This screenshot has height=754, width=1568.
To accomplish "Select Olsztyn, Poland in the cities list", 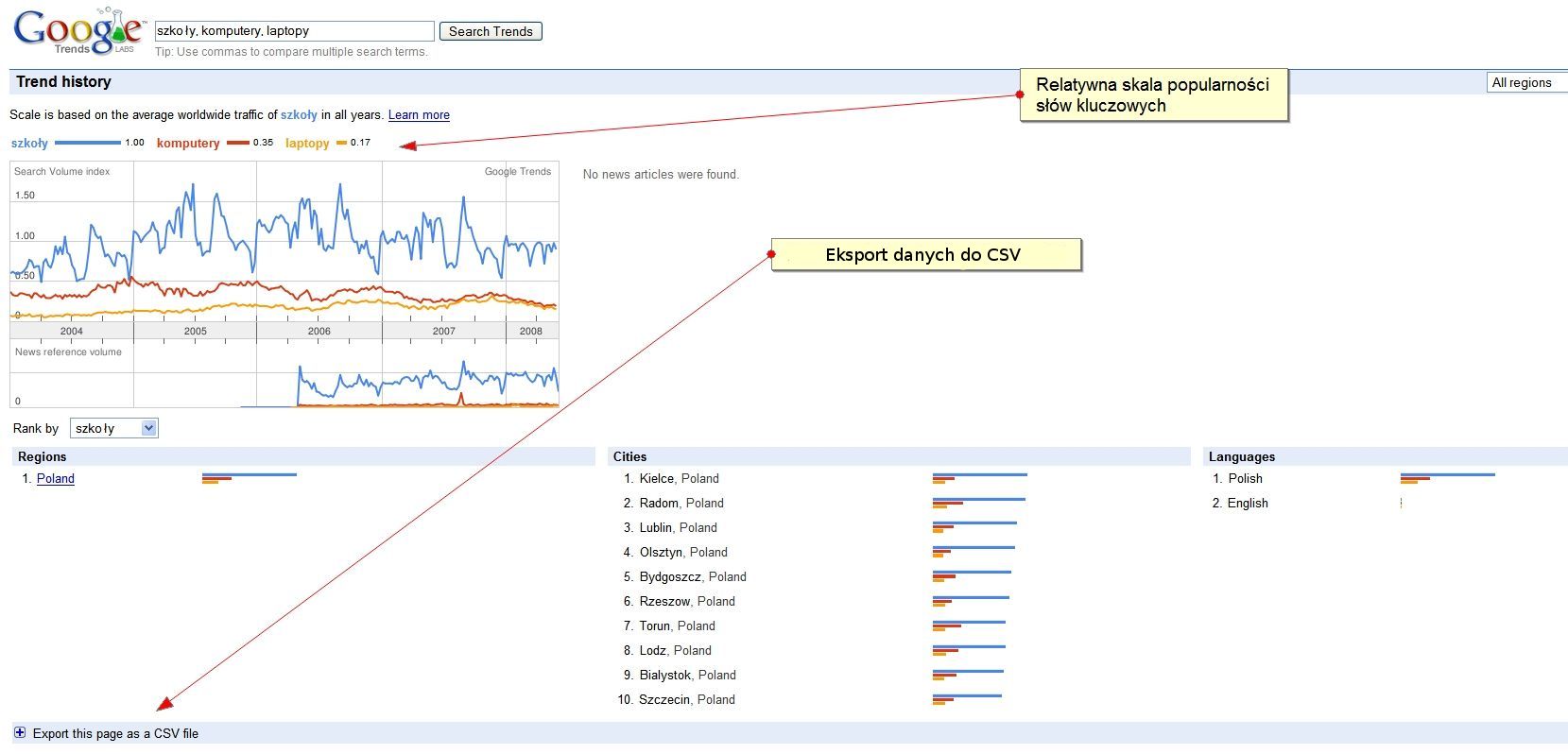I will pos(683,553).
